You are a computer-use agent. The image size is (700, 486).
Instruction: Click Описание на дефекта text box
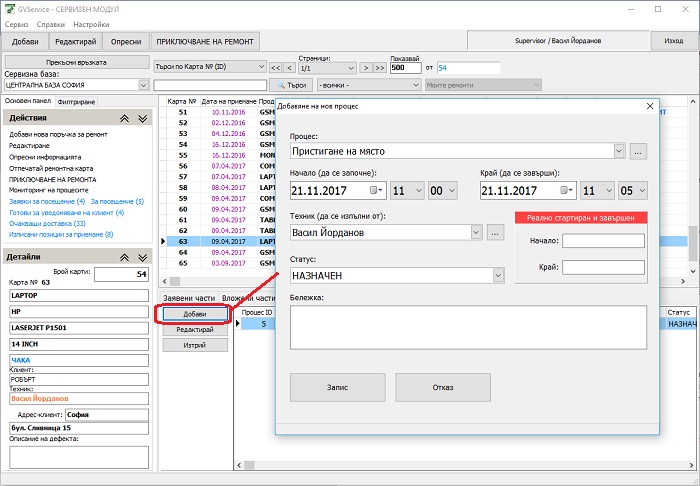click(x=79, y=457)
